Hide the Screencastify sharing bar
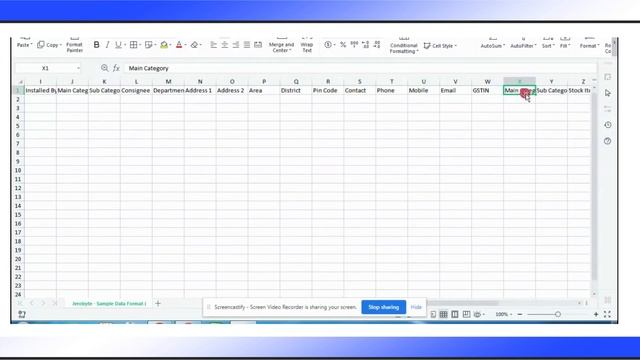The width and height of the screenshot is (640, 360). coord(416,307)
